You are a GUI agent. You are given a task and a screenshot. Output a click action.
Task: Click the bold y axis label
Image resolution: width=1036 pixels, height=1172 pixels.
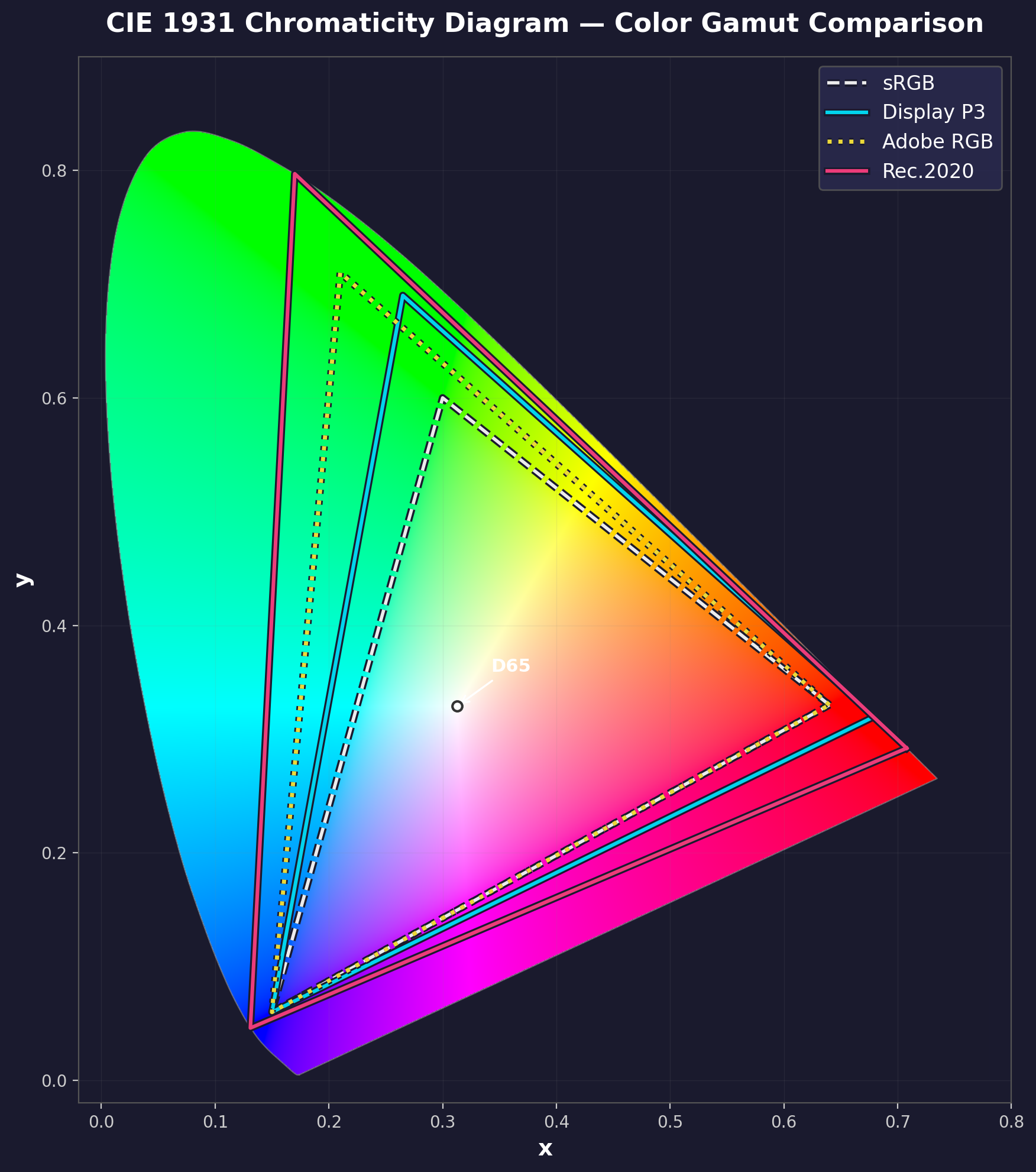pyautogui.click(x=24, y=579)
